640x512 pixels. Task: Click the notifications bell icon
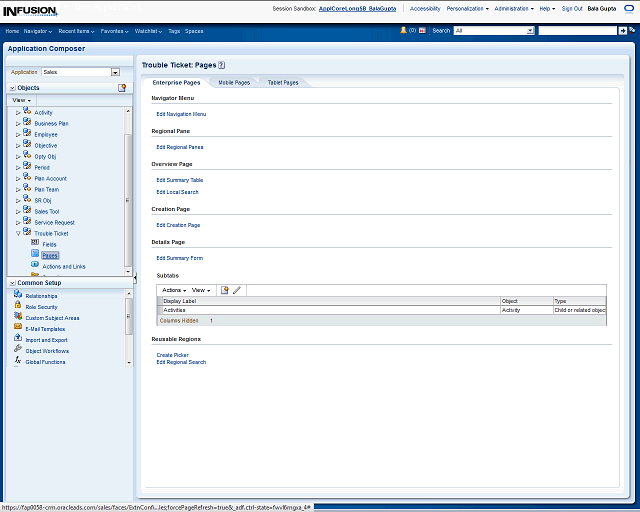403,31
